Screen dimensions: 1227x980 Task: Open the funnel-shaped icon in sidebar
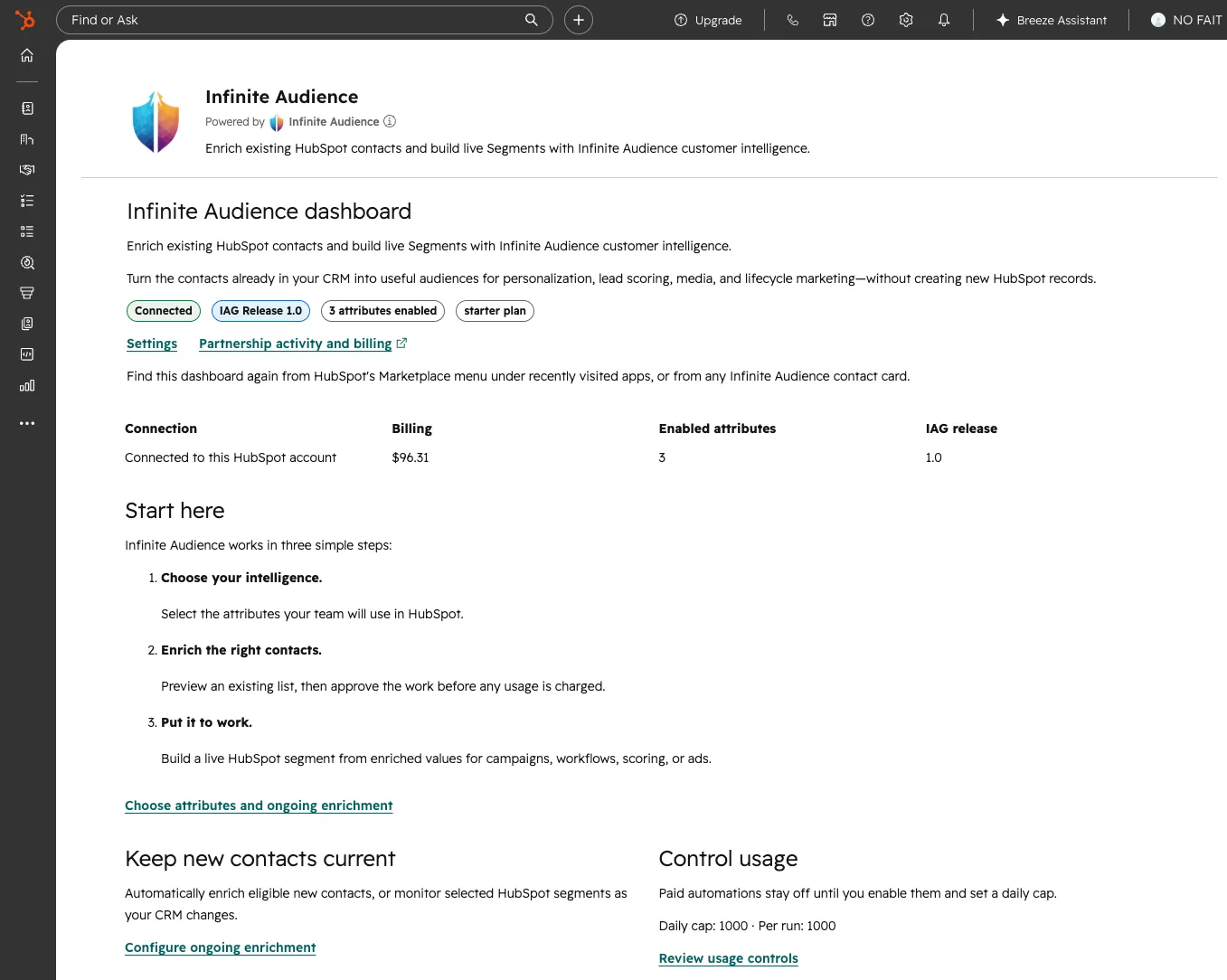pos(27,293)
